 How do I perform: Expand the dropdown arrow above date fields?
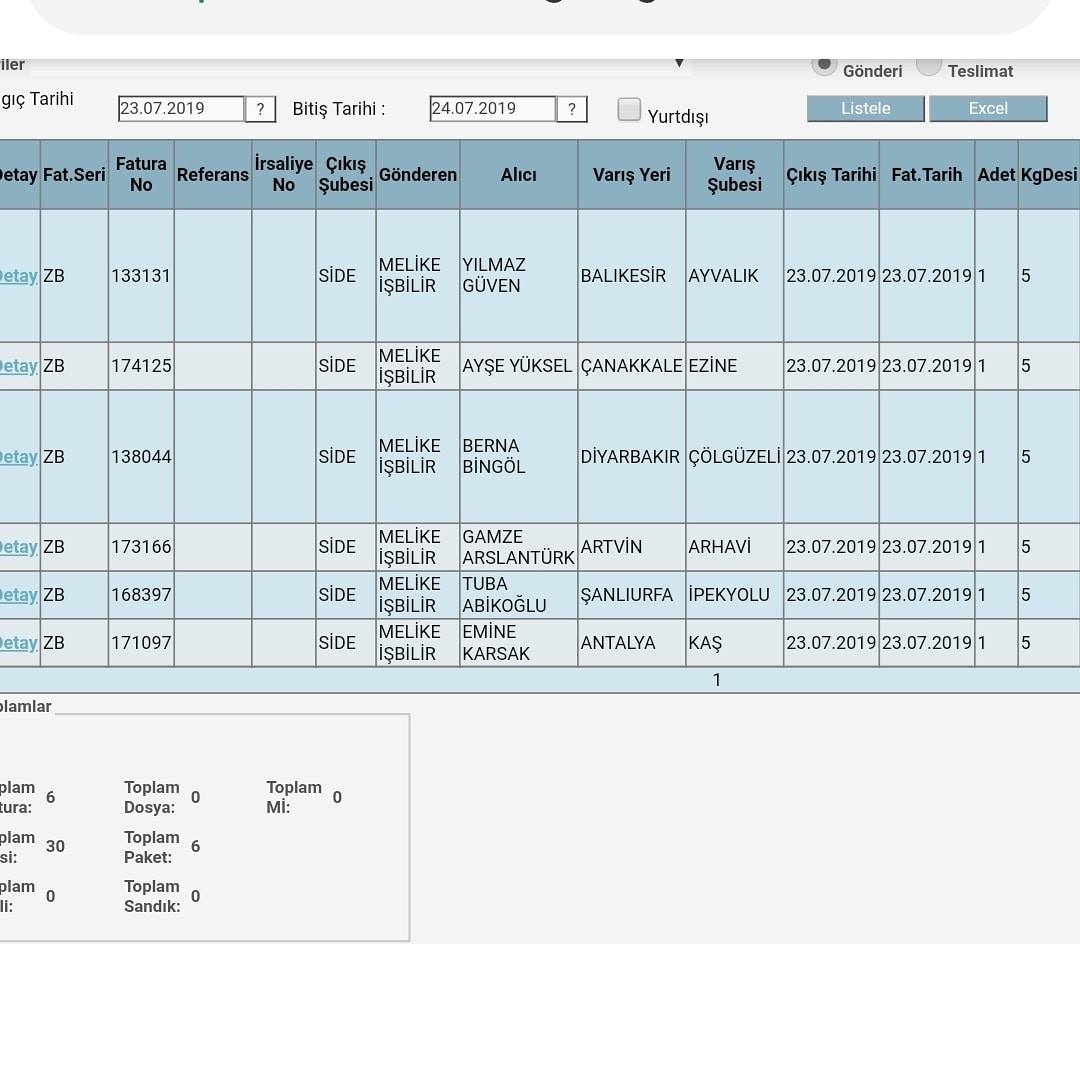[x=679, y=63]
